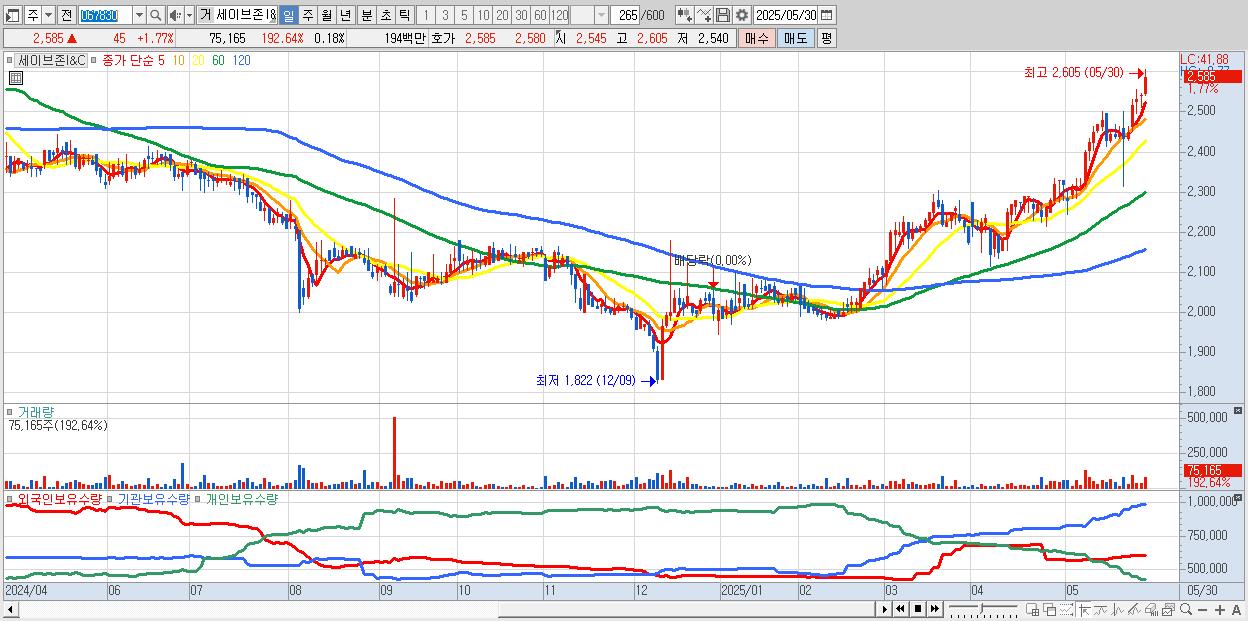Click the trend line tool icon
This screenshot has height=621, width=1248.
[x=1101, y=609]
